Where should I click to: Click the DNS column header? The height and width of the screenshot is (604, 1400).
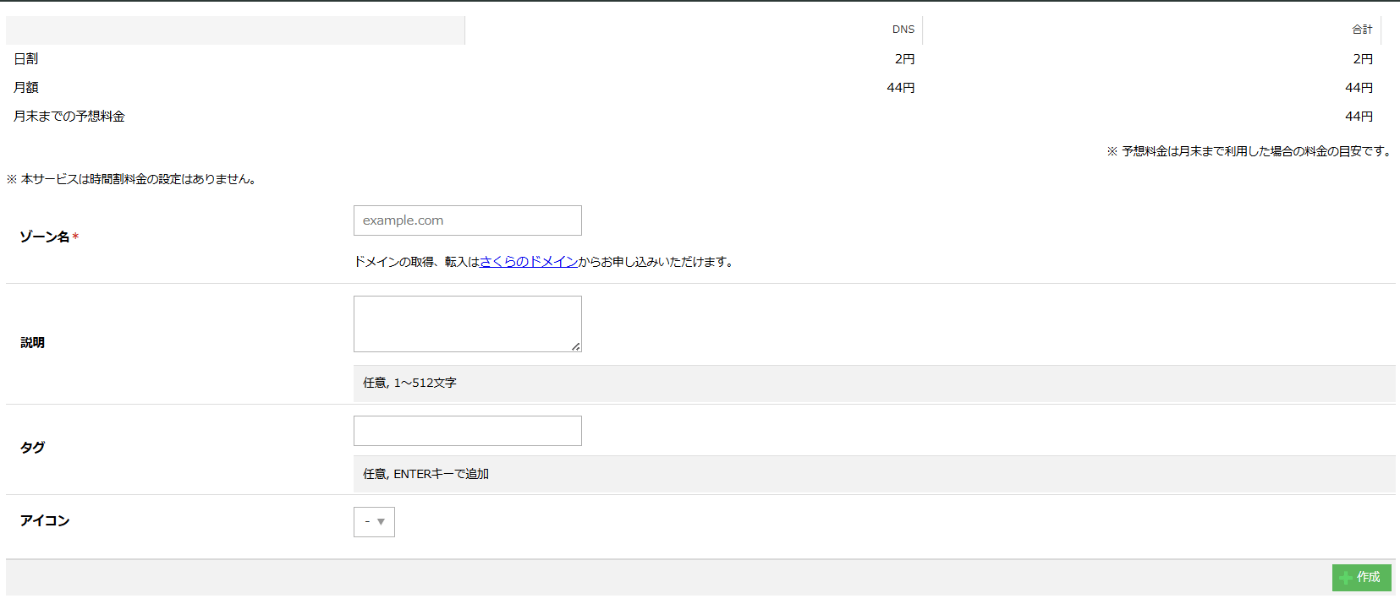[x=903, y=30]
